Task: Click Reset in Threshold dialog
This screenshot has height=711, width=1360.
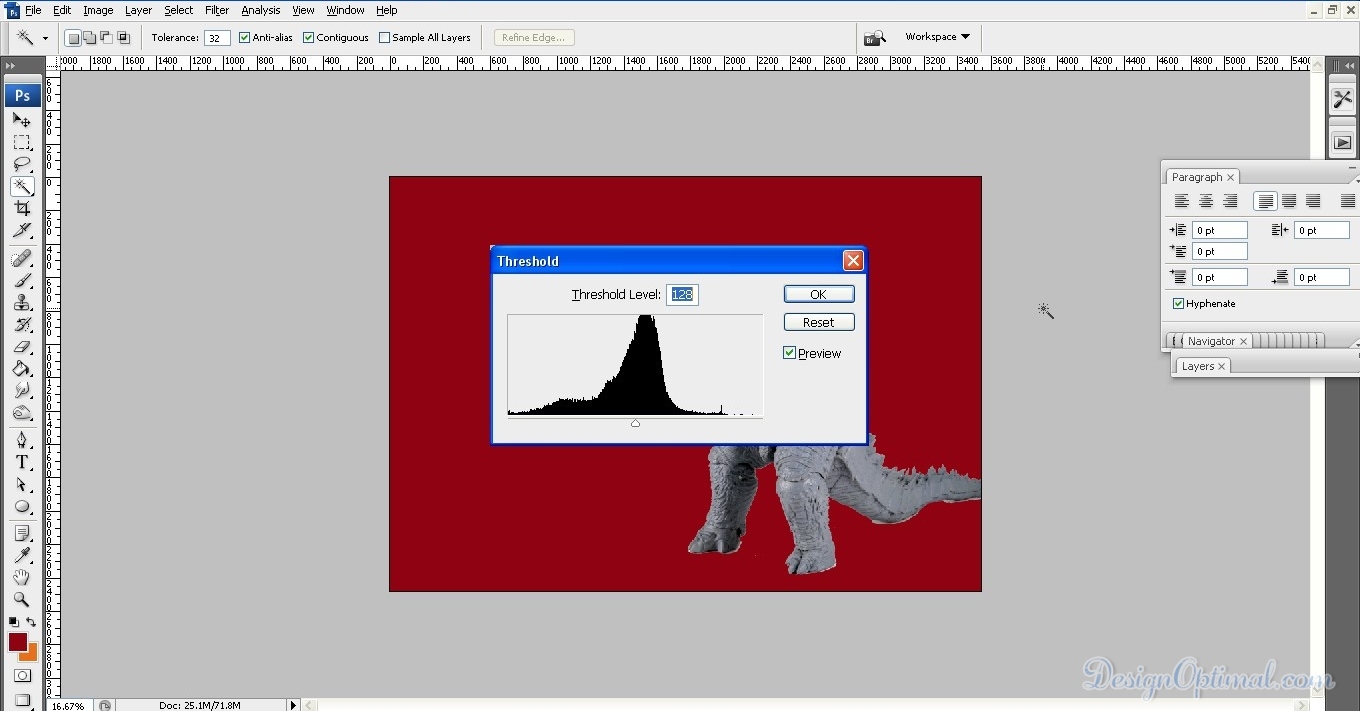Action: click(x=818, y=322)
